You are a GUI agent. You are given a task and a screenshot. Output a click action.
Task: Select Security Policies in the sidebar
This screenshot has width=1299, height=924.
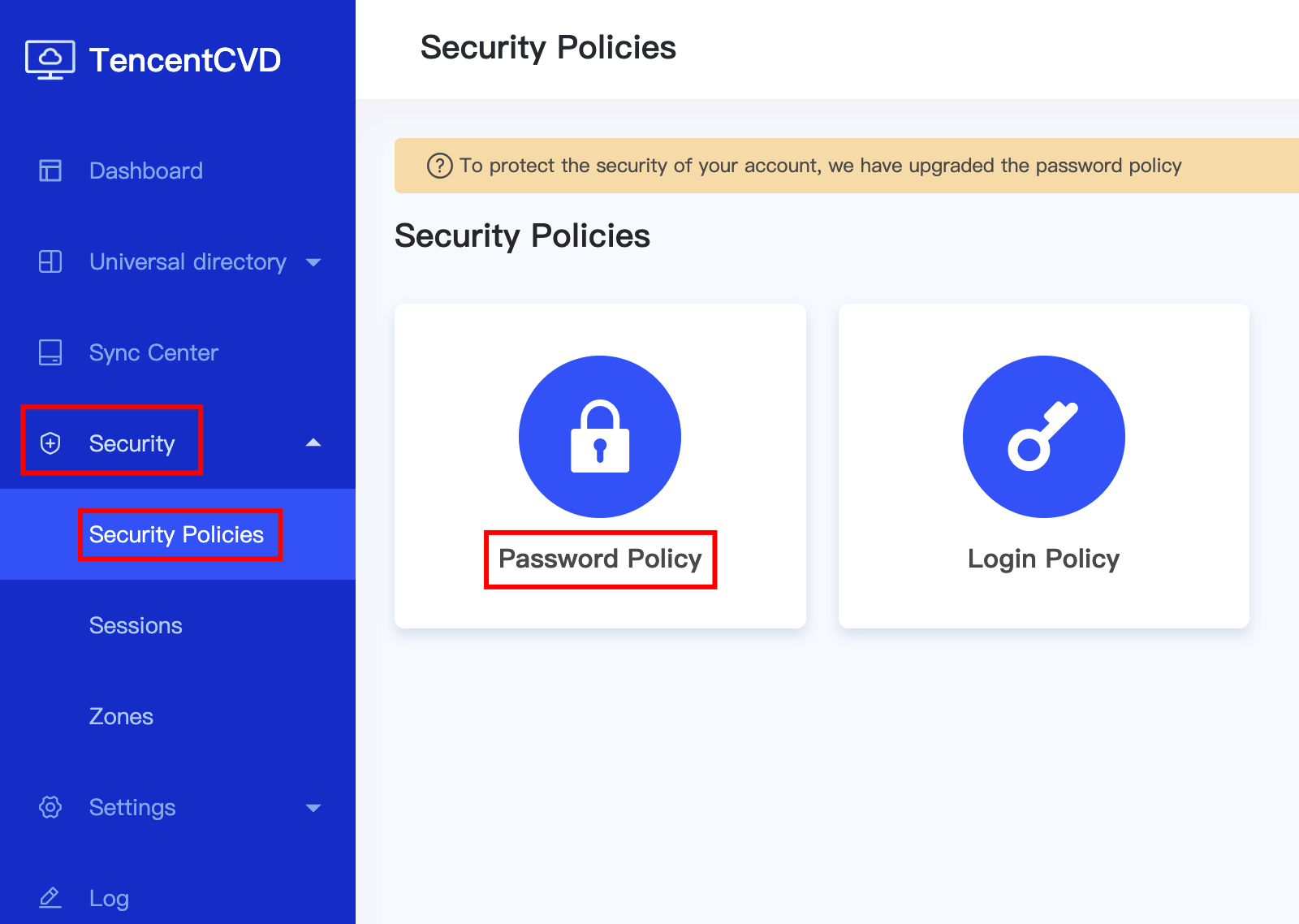pyautogui.click(x=176, y=534)
